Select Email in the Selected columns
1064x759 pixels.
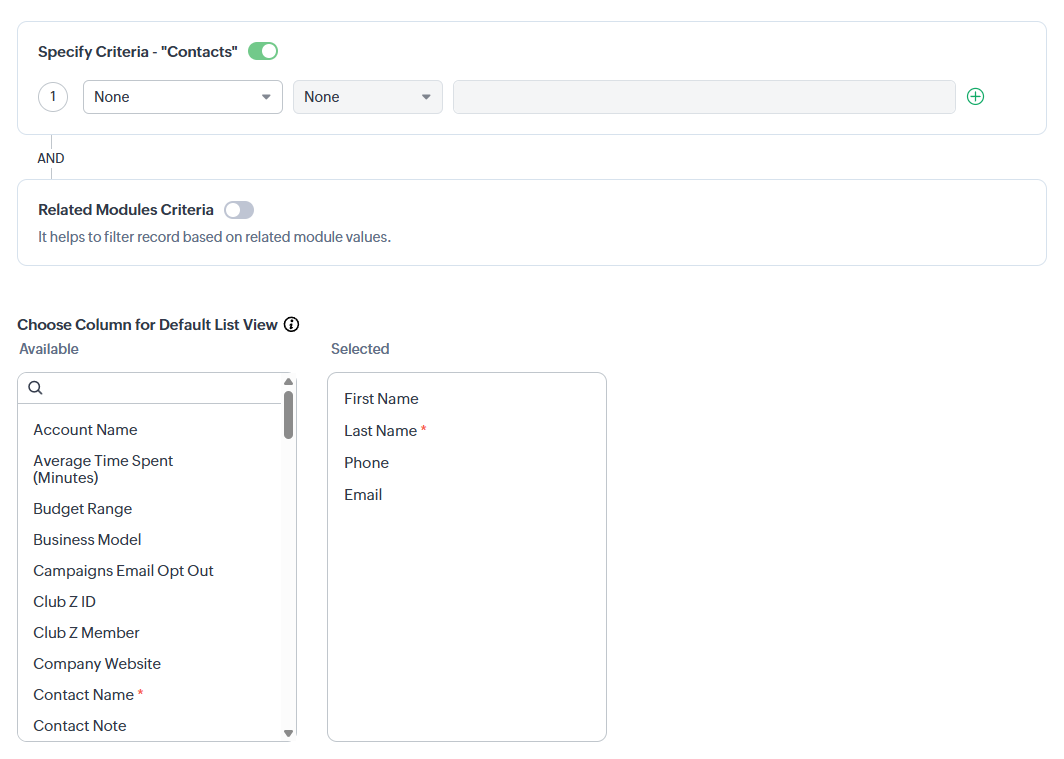(x=363, y=495)
